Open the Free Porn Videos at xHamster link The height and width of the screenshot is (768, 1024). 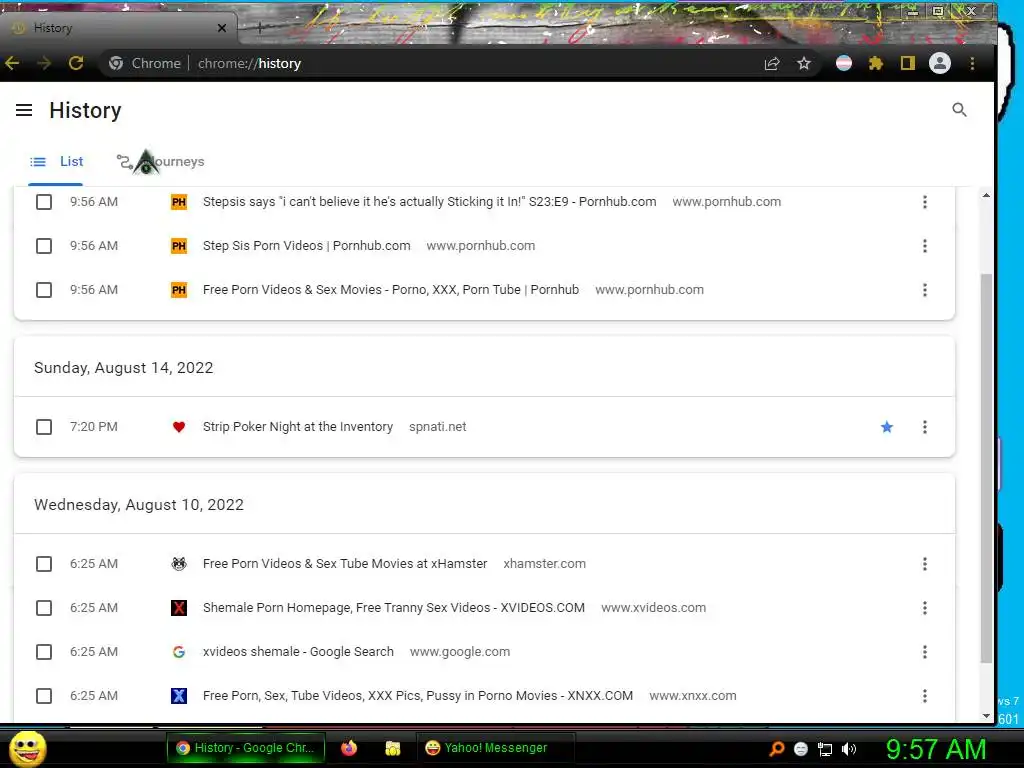tap(345, 564)
